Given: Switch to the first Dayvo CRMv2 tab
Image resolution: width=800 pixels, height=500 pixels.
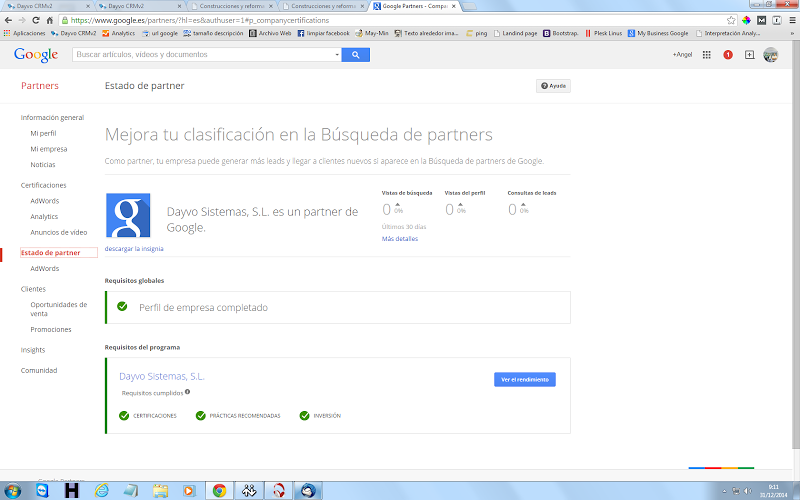Looking at the screenshot, I should [46, 6].
